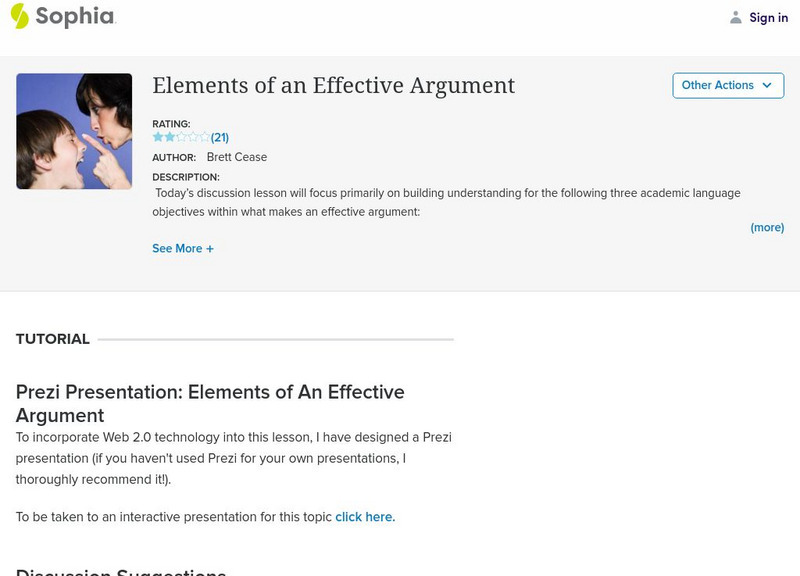Click the Sophia wordmark text

[x=75, y=17]
